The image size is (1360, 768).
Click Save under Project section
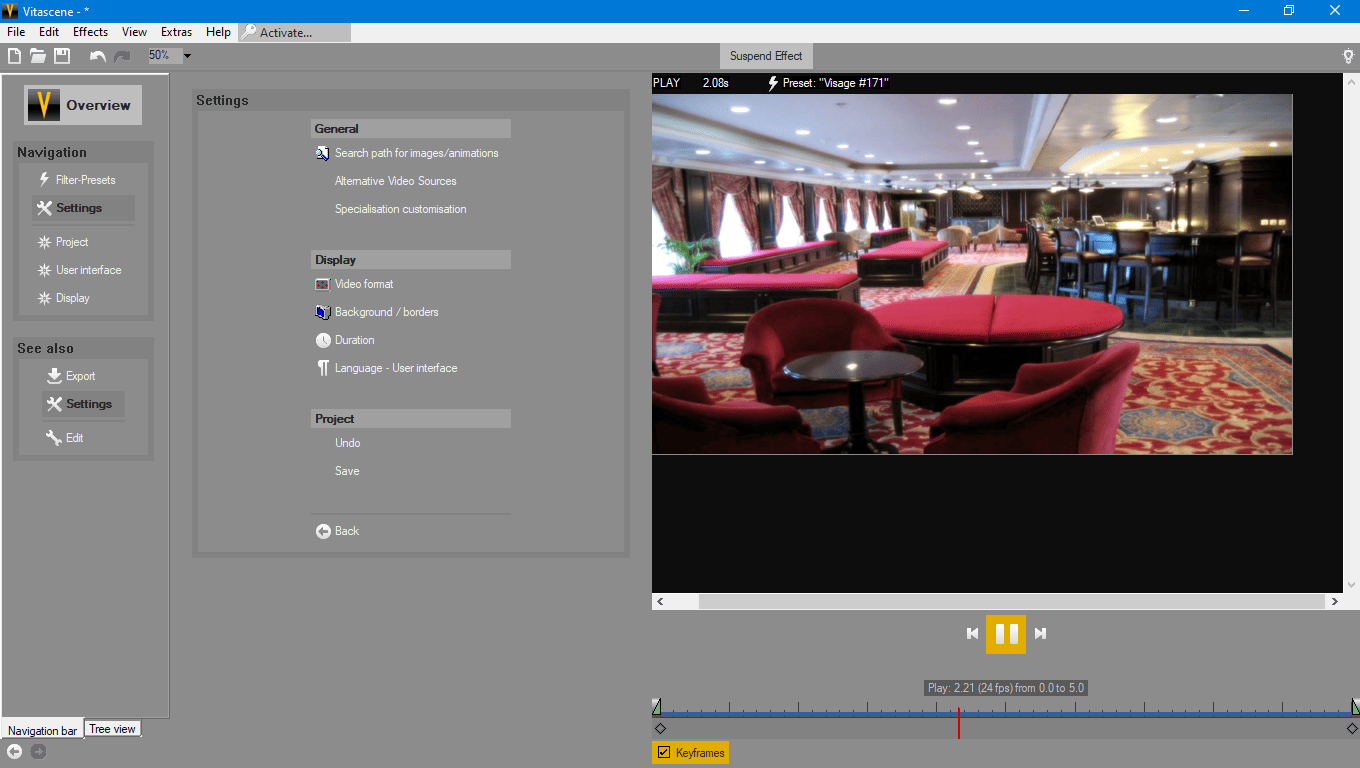(x=347, y=471)
